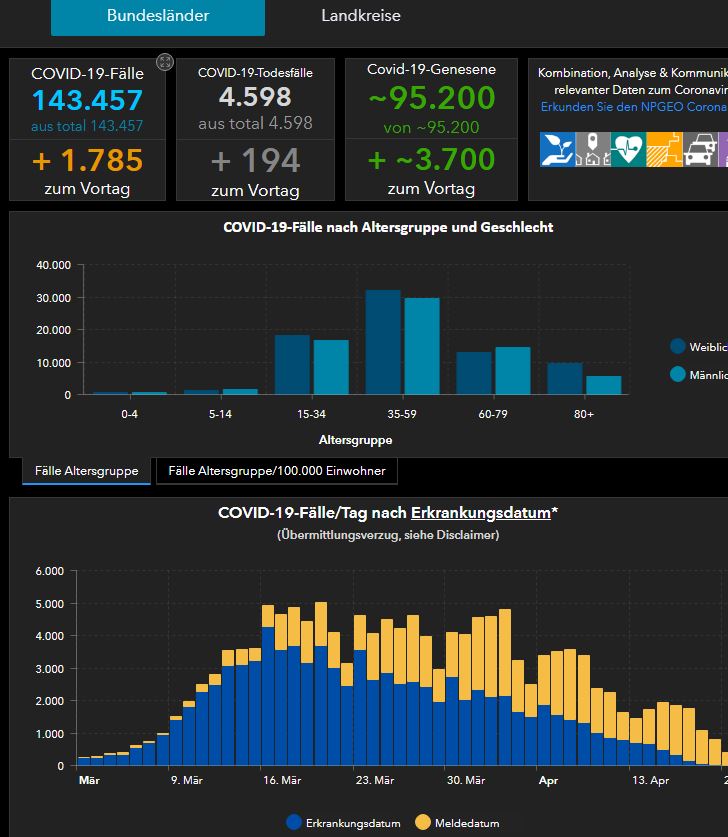Click the orange map regions icon

(x=664, y=148)
